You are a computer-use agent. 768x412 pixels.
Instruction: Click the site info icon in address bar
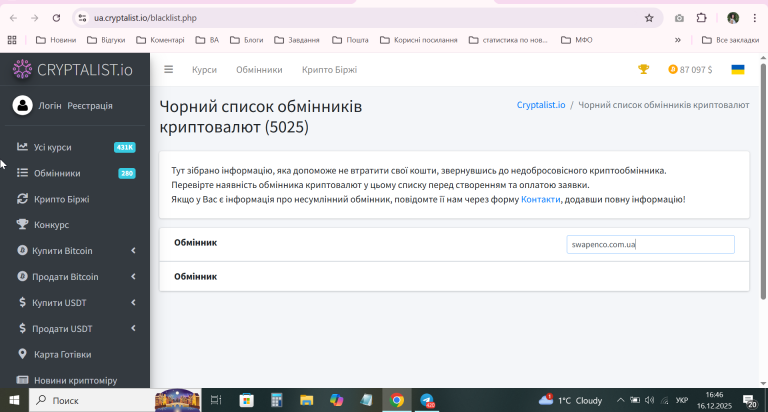click(x=82, y=18)
